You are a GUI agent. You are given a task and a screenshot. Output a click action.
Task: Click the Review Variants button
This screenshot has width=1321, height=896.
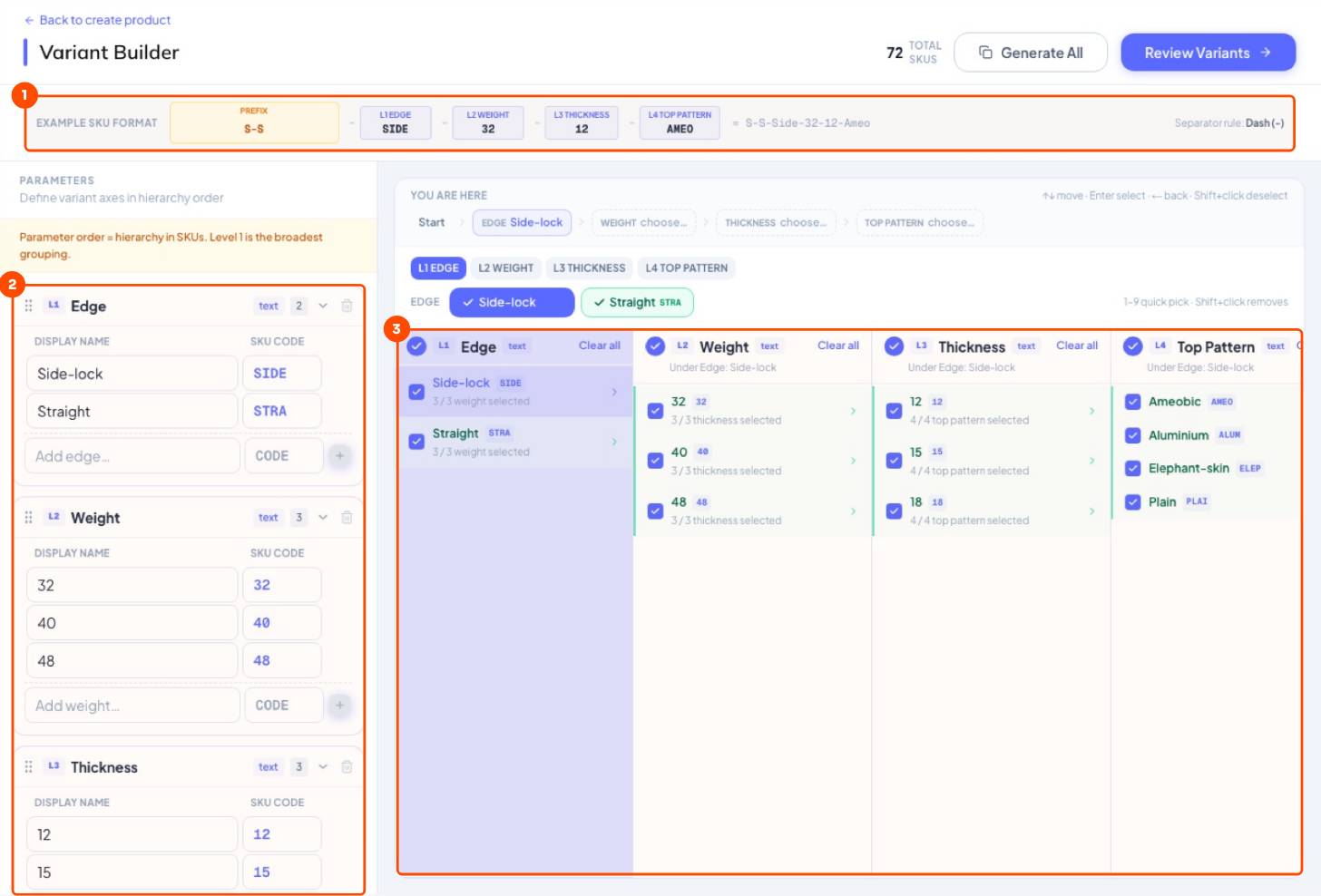pos(1208,53)
